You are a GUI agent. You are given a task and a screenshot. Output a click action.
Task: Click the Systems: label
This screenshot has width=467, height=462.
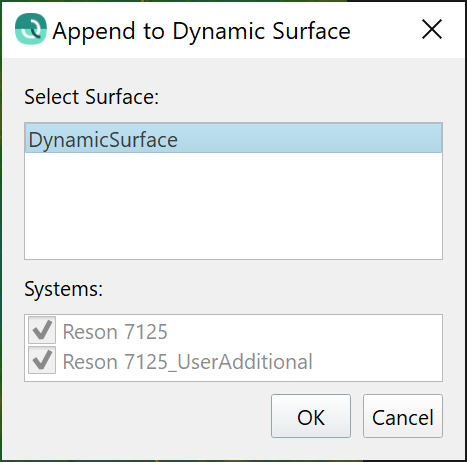pyautogui.click(x=63, y=289)
